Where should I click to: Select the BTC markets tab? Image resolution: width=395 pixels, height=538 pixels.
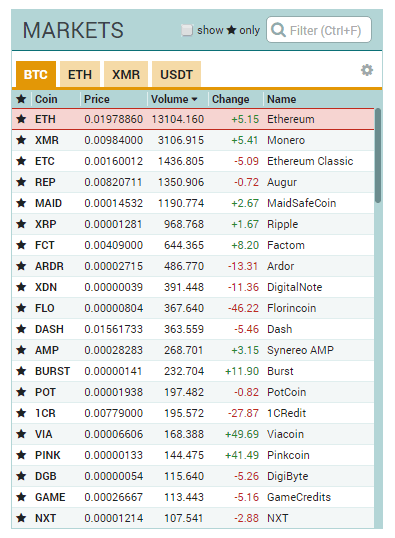(x=36, y=74)
